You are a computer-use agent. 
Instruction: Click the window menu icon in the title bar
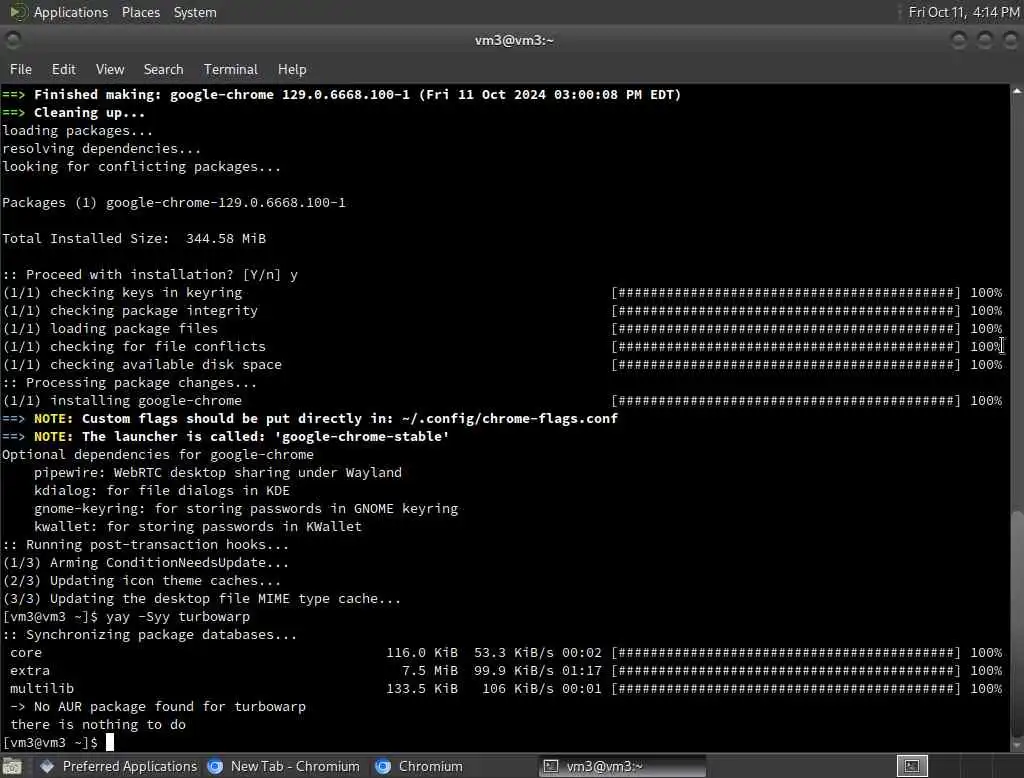(x=12, y=41)
